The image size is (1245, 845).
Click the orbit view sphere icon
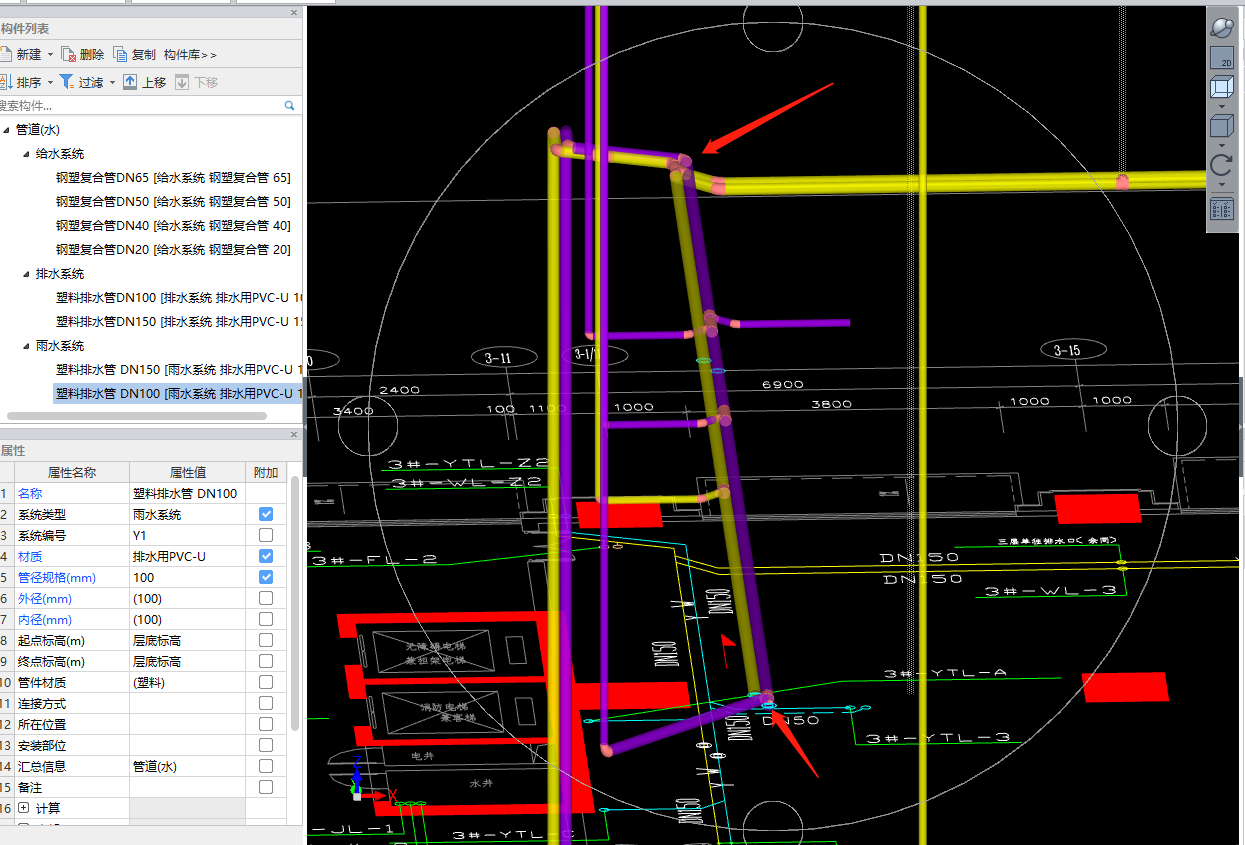pyautogui.click(x=1222, y=27)
